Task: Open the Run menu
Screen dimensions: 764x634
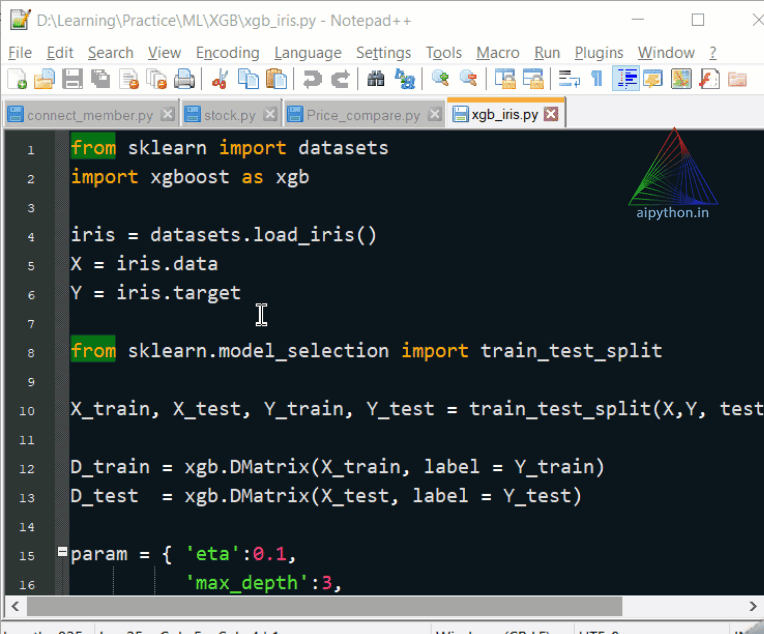Action: (x=547, y=53)
